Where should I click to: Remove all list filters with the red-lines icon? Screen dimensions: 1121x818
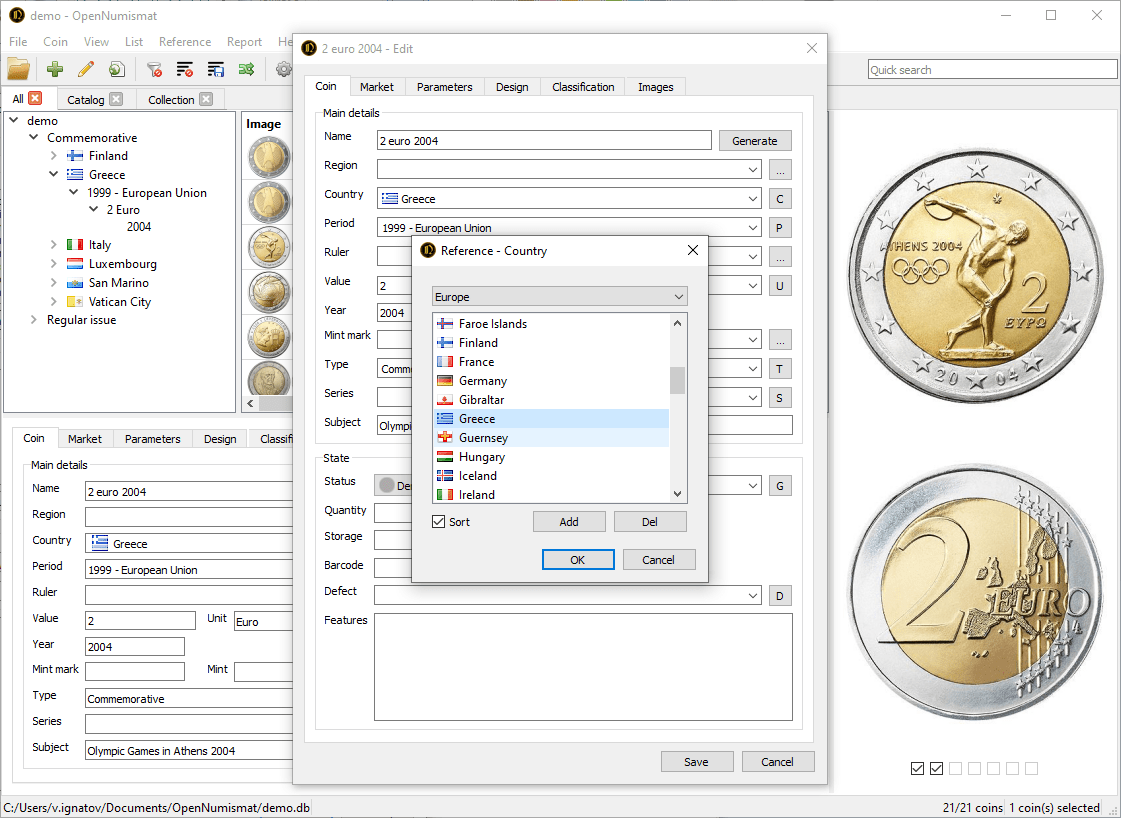click(184, 69)
